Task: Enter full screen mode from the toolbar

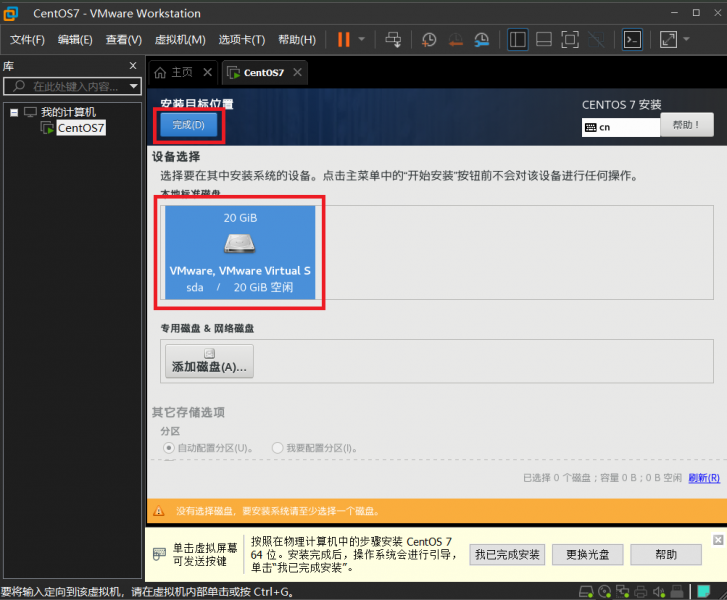Action: 570,40
